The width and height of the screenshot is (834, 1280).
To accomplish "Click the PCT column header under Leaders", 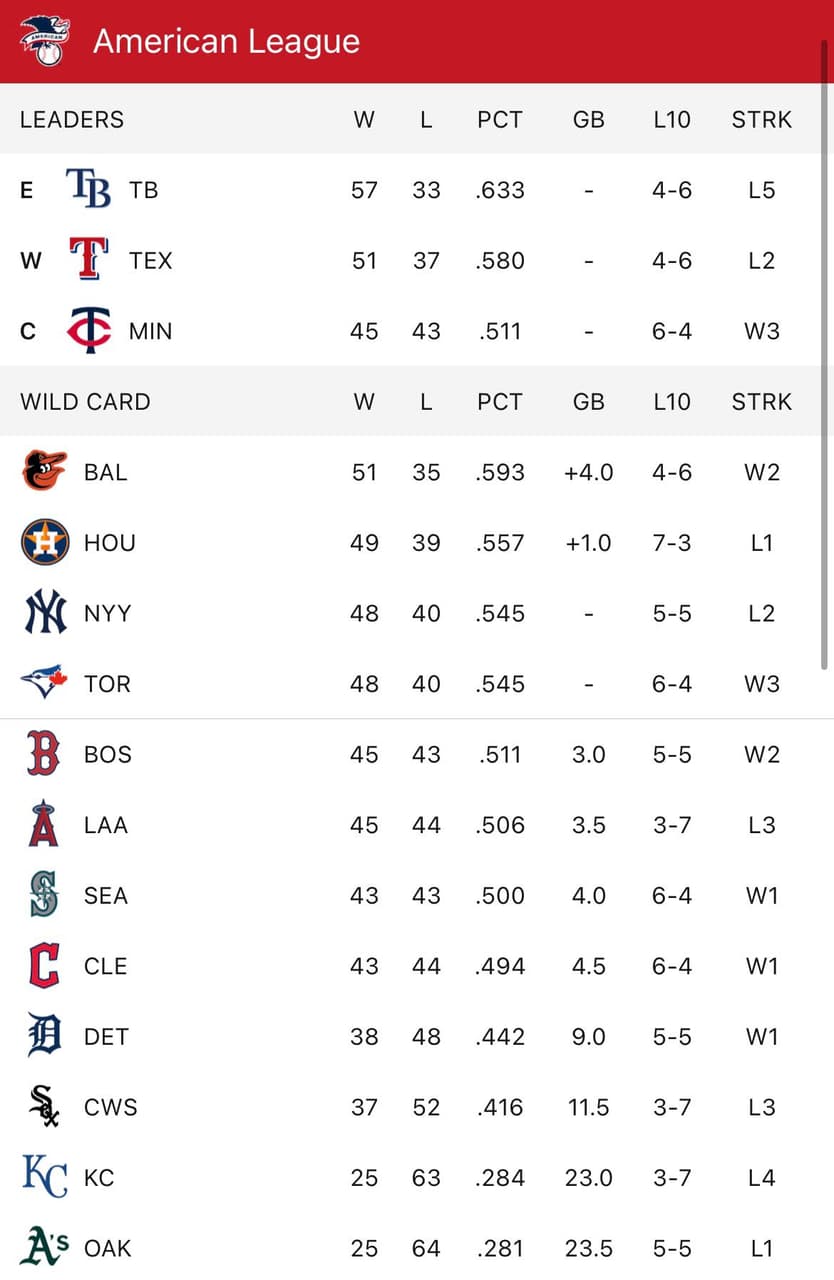I will [499, 119].
